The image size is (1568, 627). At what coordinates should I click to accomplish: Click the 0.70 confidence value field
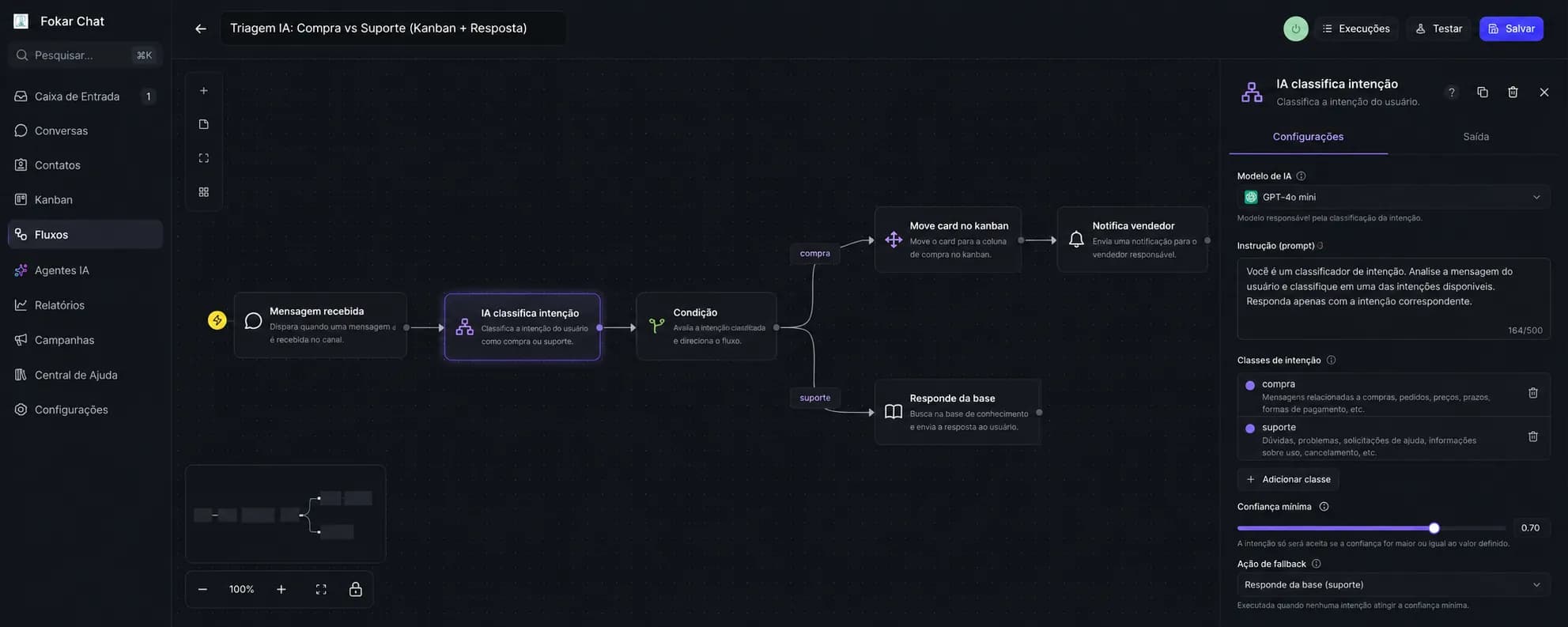(1530, 528)
